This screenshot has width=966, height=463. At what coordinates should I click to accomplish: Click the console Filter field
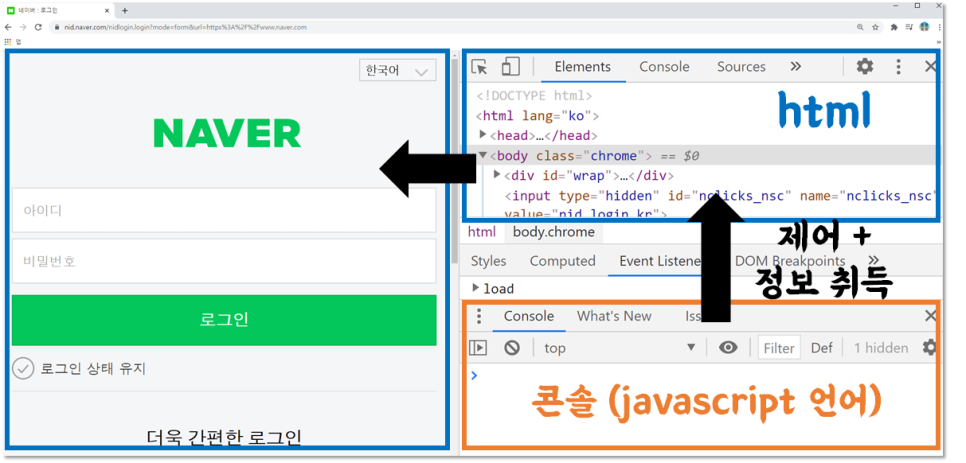(x=779, y=348)
